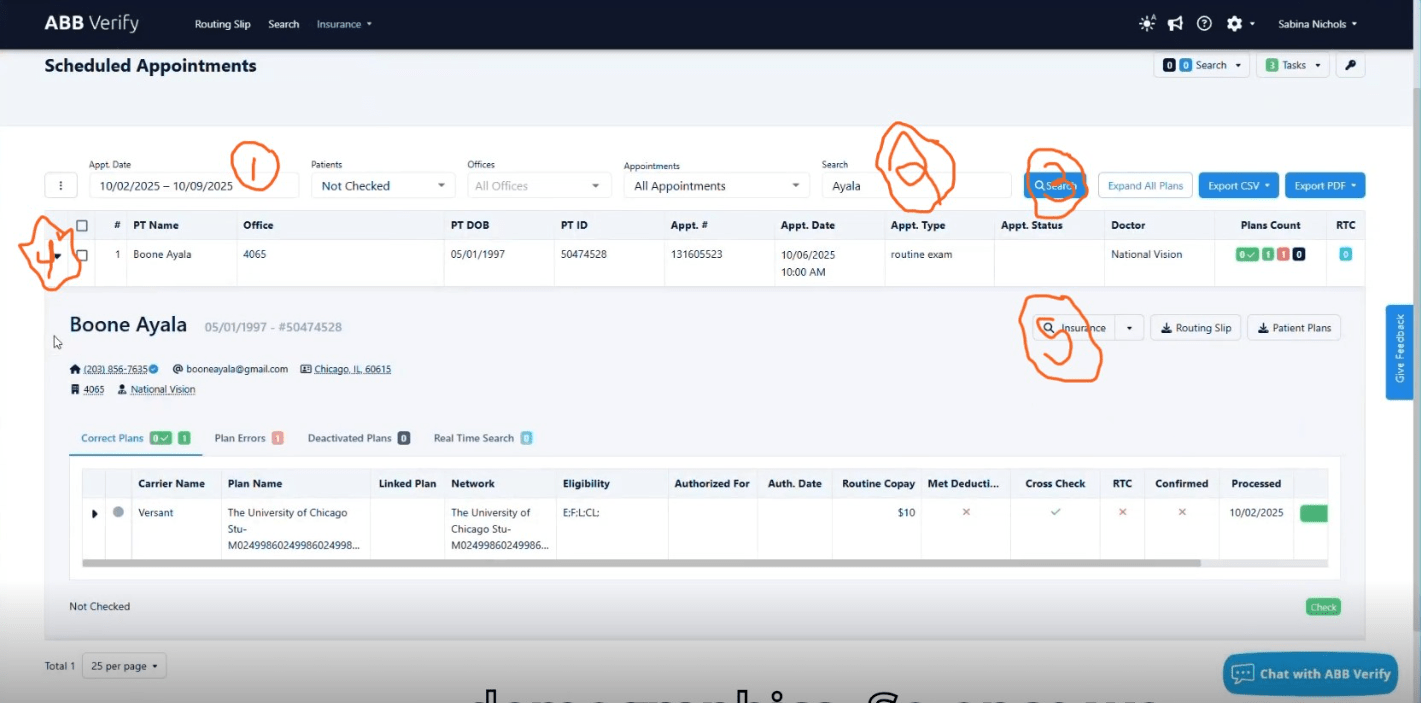Open the Insurance menu in navbar

point(344,24)
